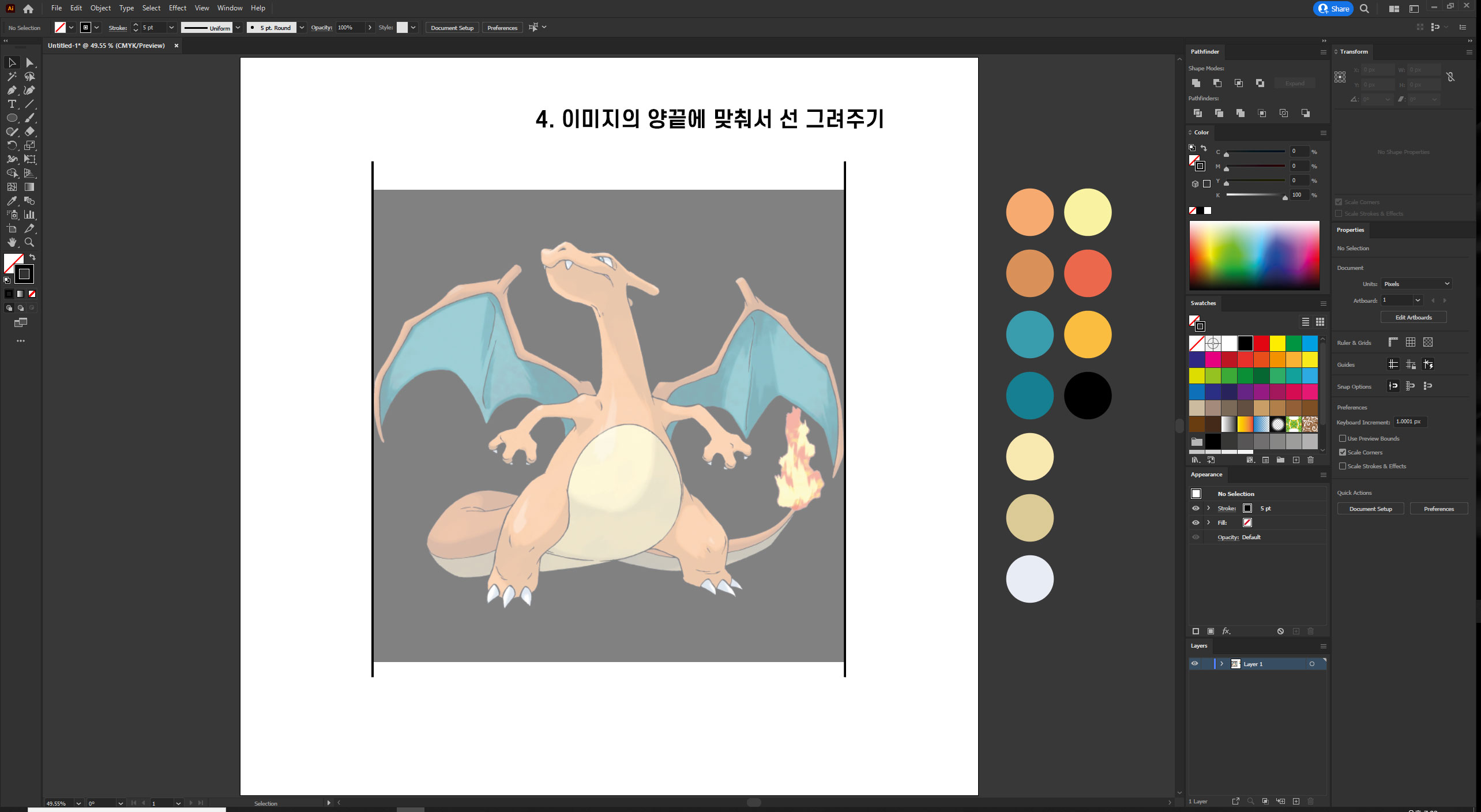Click the Share button
Image resolution: width=1481 pixels, height=812 pixels.
[x=1333, y=9]
